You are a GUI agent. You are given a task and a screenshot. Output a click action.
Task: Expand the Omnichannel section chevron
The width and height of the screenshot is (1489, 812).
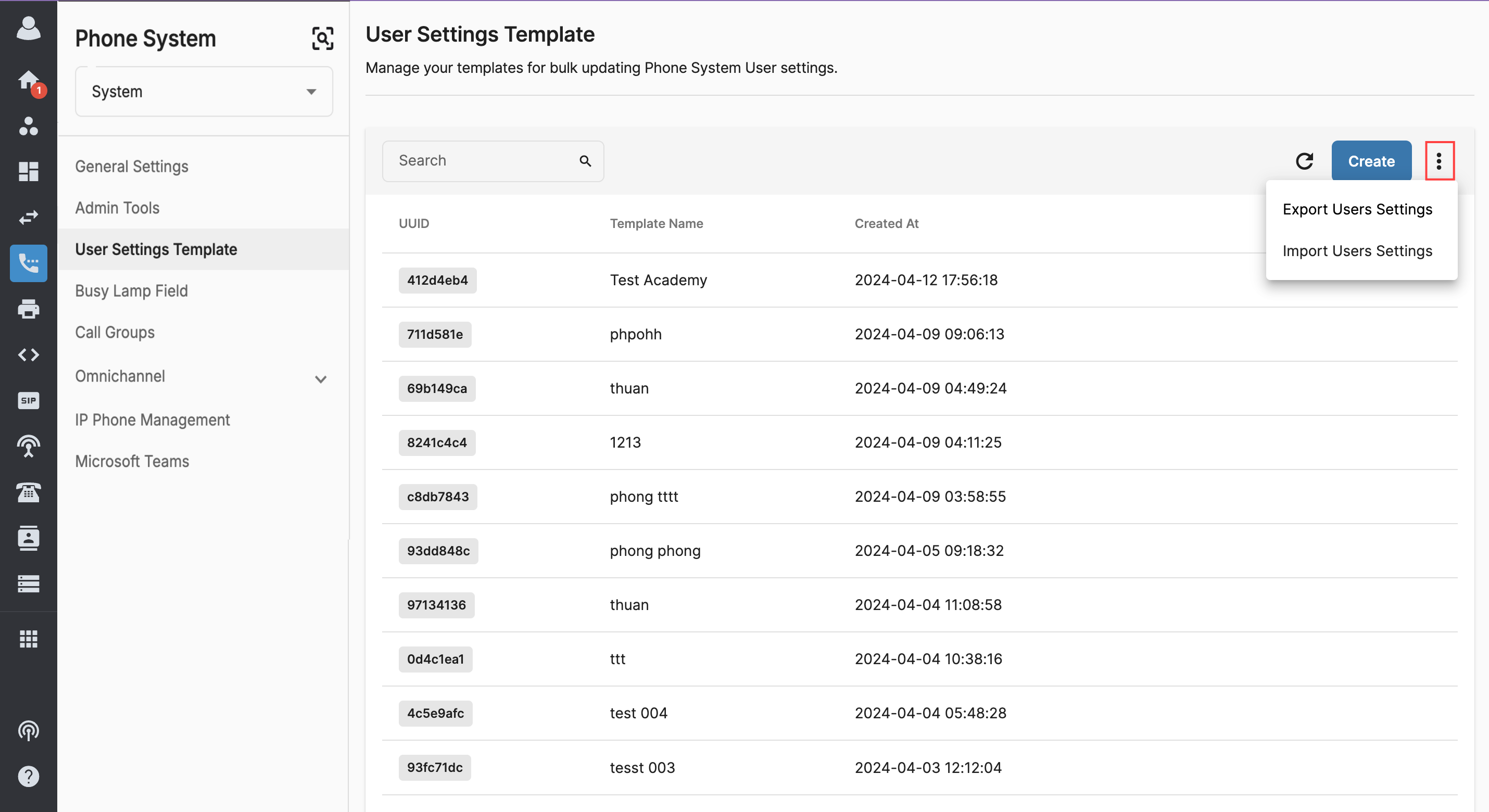[321, 379]
